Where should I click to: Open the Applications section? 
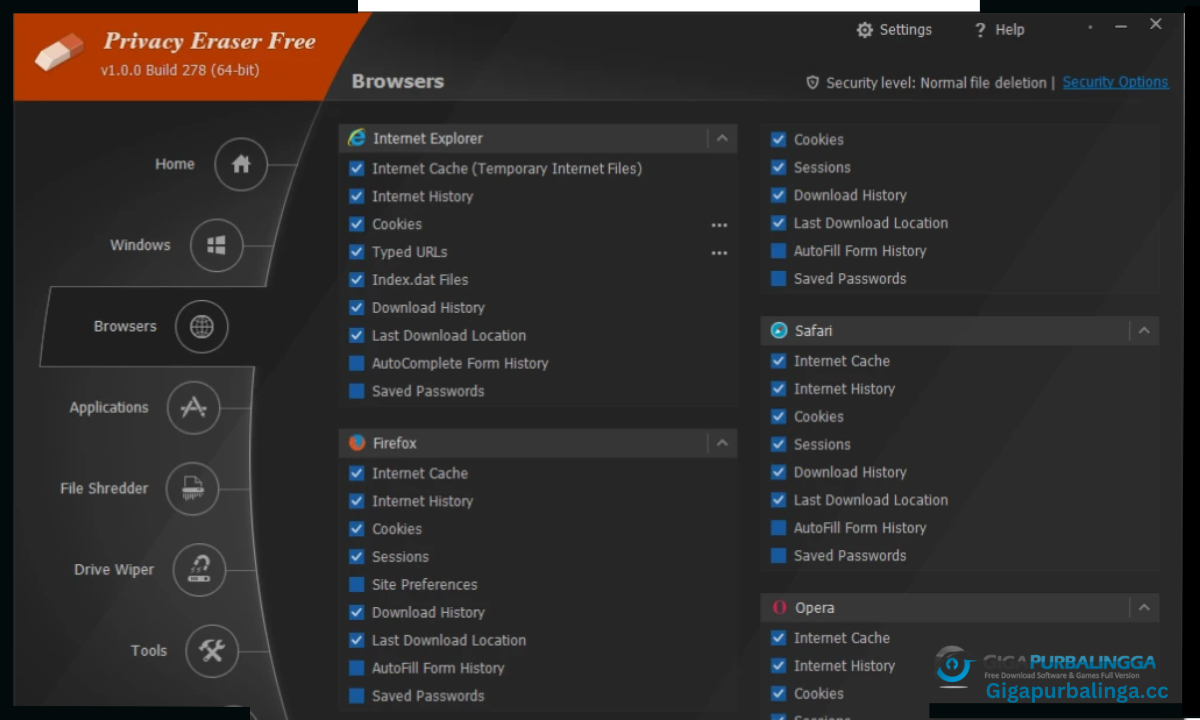point(109,408)
